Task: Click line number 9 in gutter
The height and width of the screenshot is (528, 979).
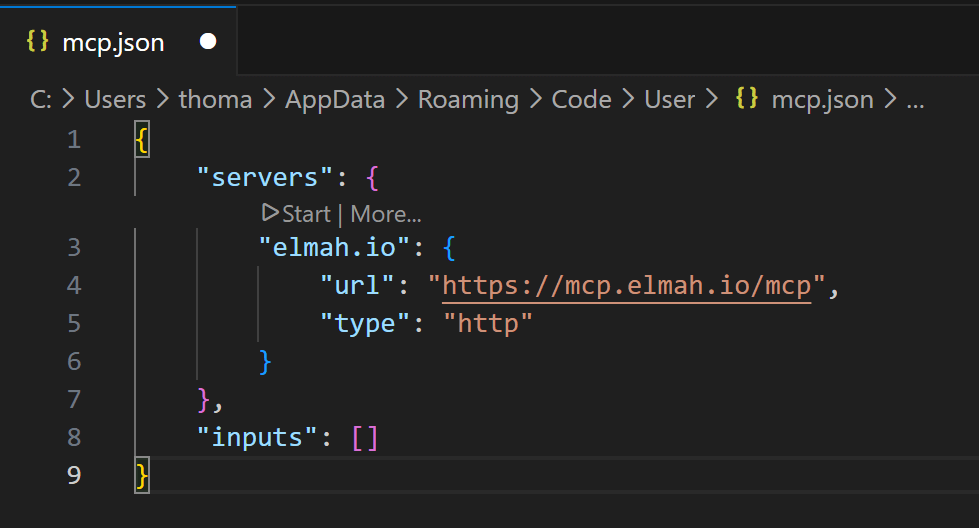Action: [x=74, y=475]
